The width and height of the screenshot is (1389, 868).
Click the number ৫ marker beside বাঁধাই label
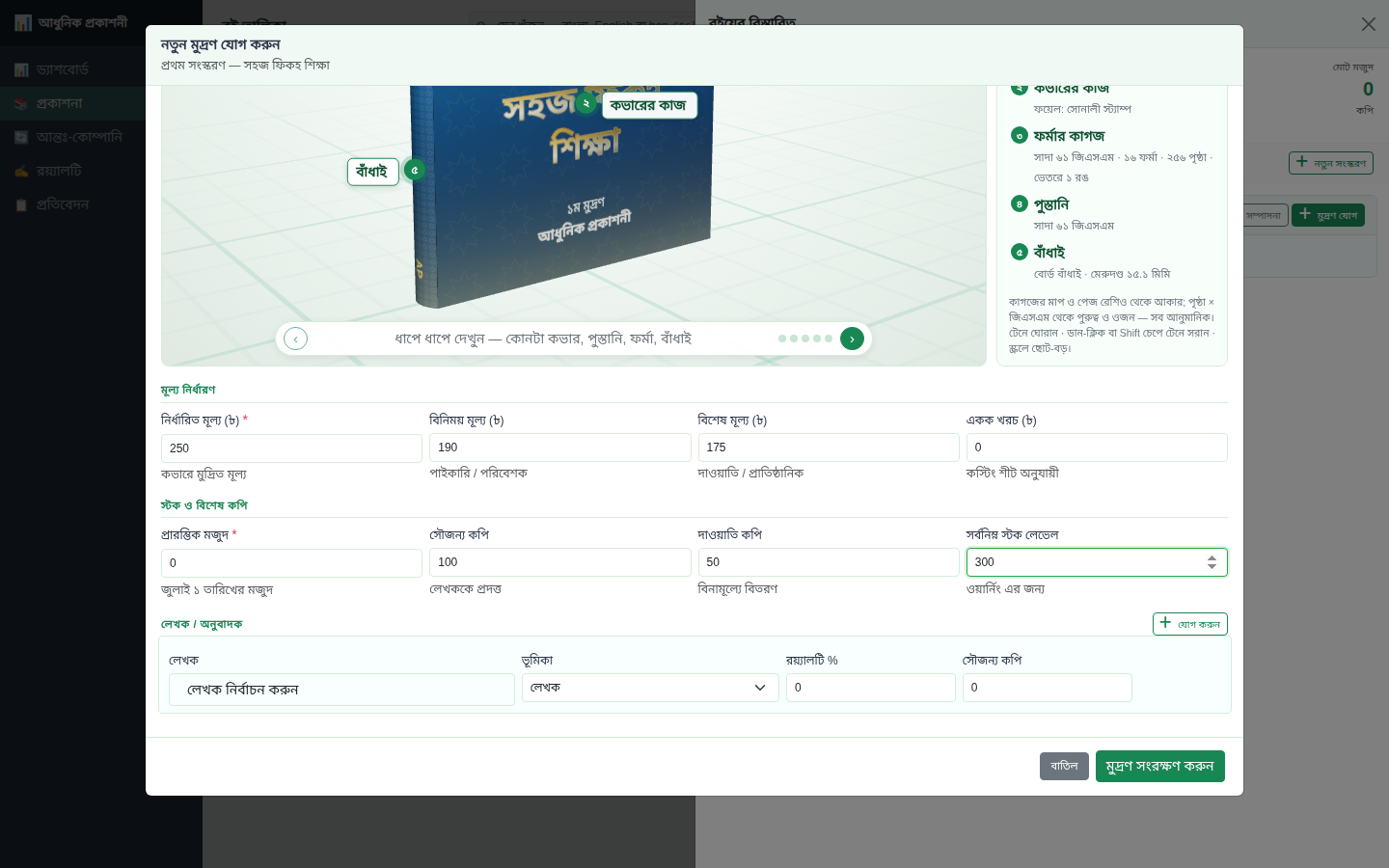click(x=414, y=170)
